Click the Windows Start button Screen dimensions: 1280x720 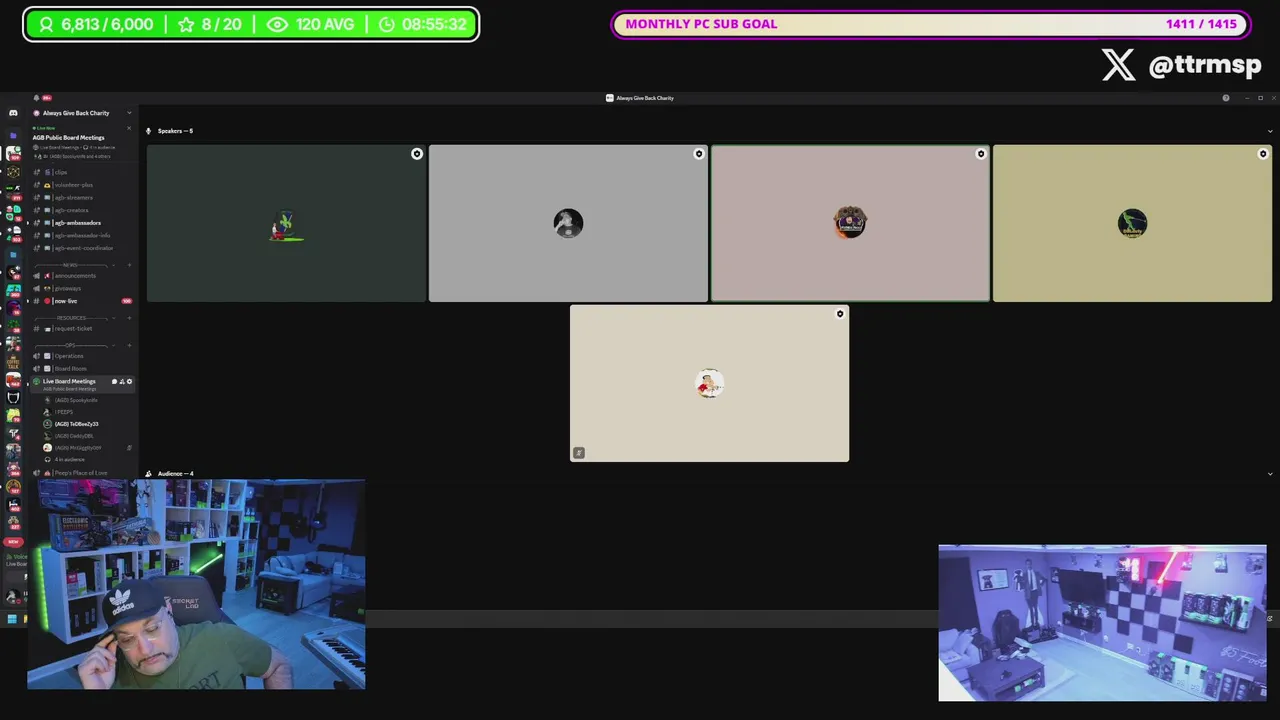click(x=12, y=619)
